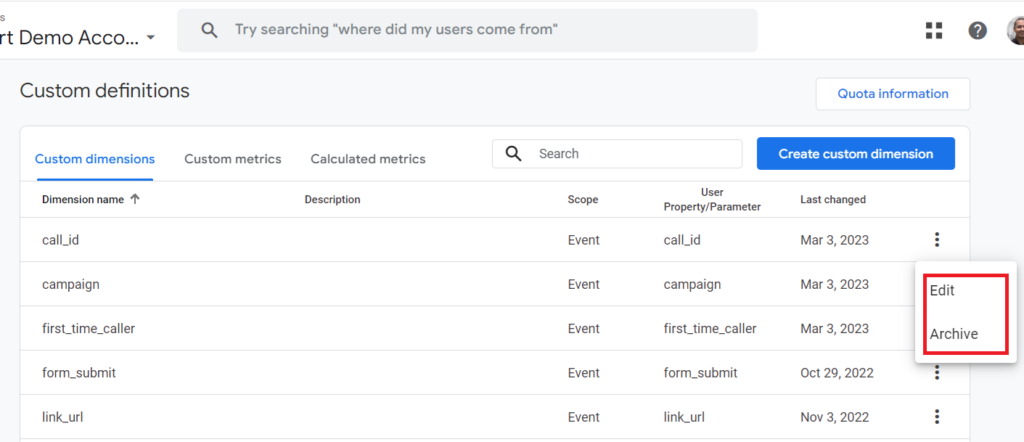Click the user profile avatar
The width and height of the screenshot is (1024, 442).
pyautogui.click(x=1016, y=31)
